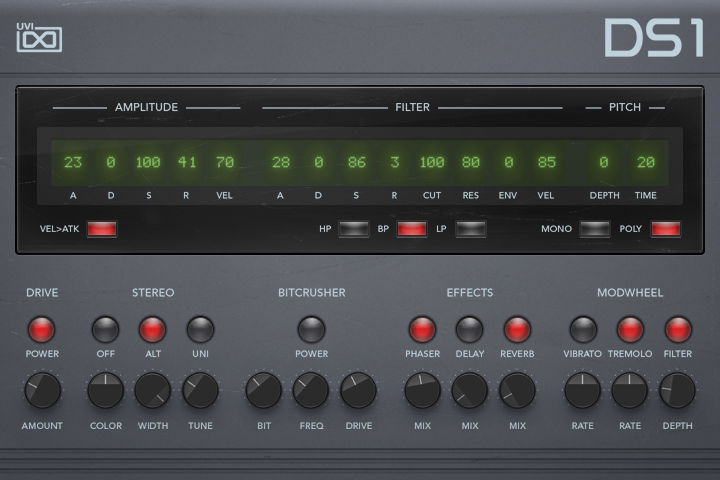This screenshot has width=720, height=480.
Task: Click the bitcrusher DRIVE knob
Action: coord(358,390)
